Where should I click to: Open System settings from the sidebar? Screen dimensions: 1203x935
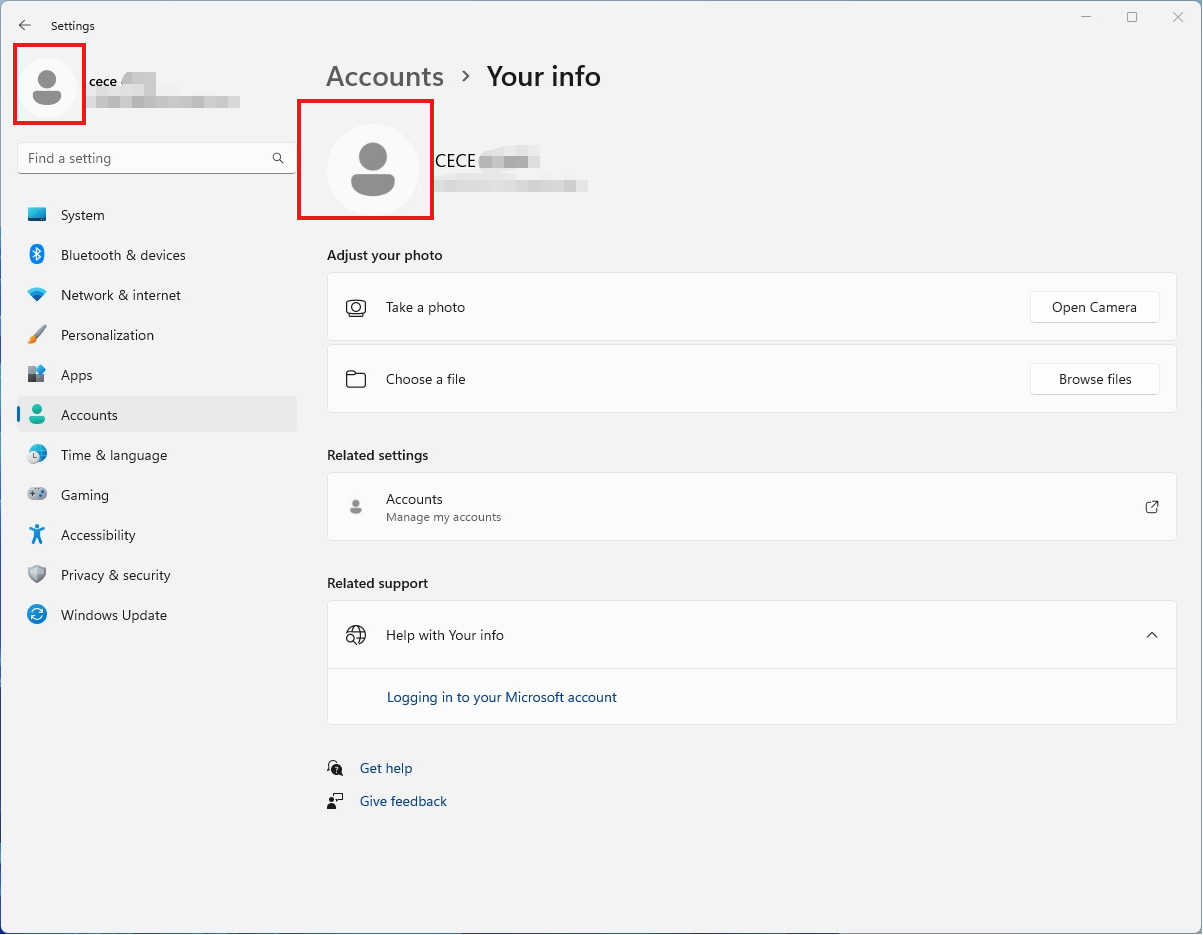(x=82, y=214)
